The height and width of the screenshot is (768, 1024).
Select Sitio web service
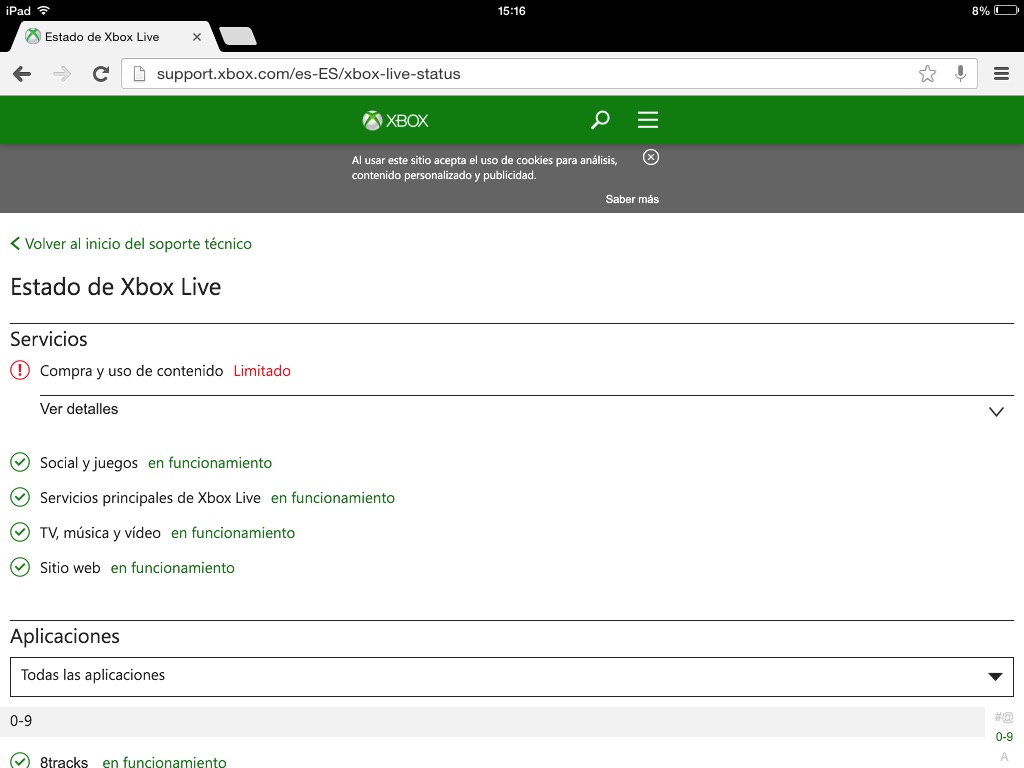(70, 568)
